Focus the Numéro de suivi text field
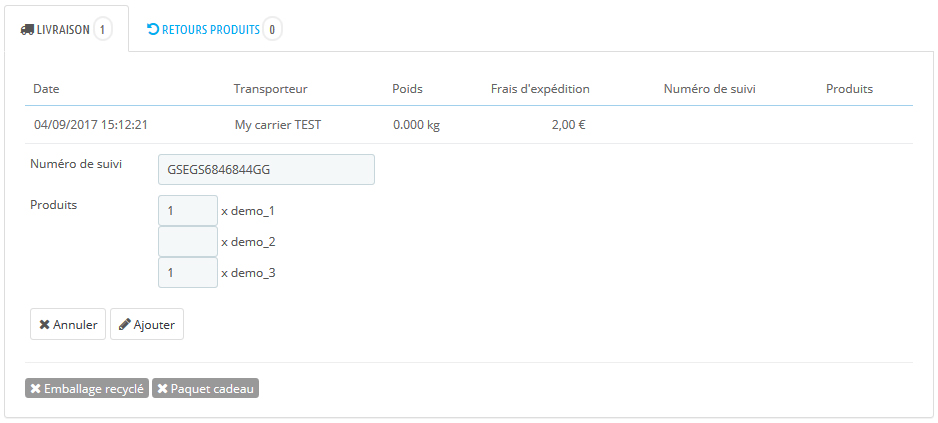The width and height of the screenshot is (938, 423). (266, 170)
